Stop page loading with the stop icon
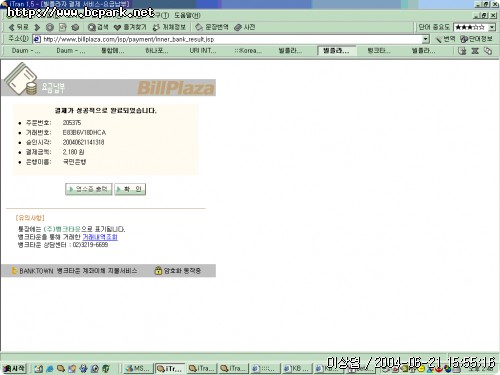Viewport: 500px width, 375px height. [x=50, y=27]
